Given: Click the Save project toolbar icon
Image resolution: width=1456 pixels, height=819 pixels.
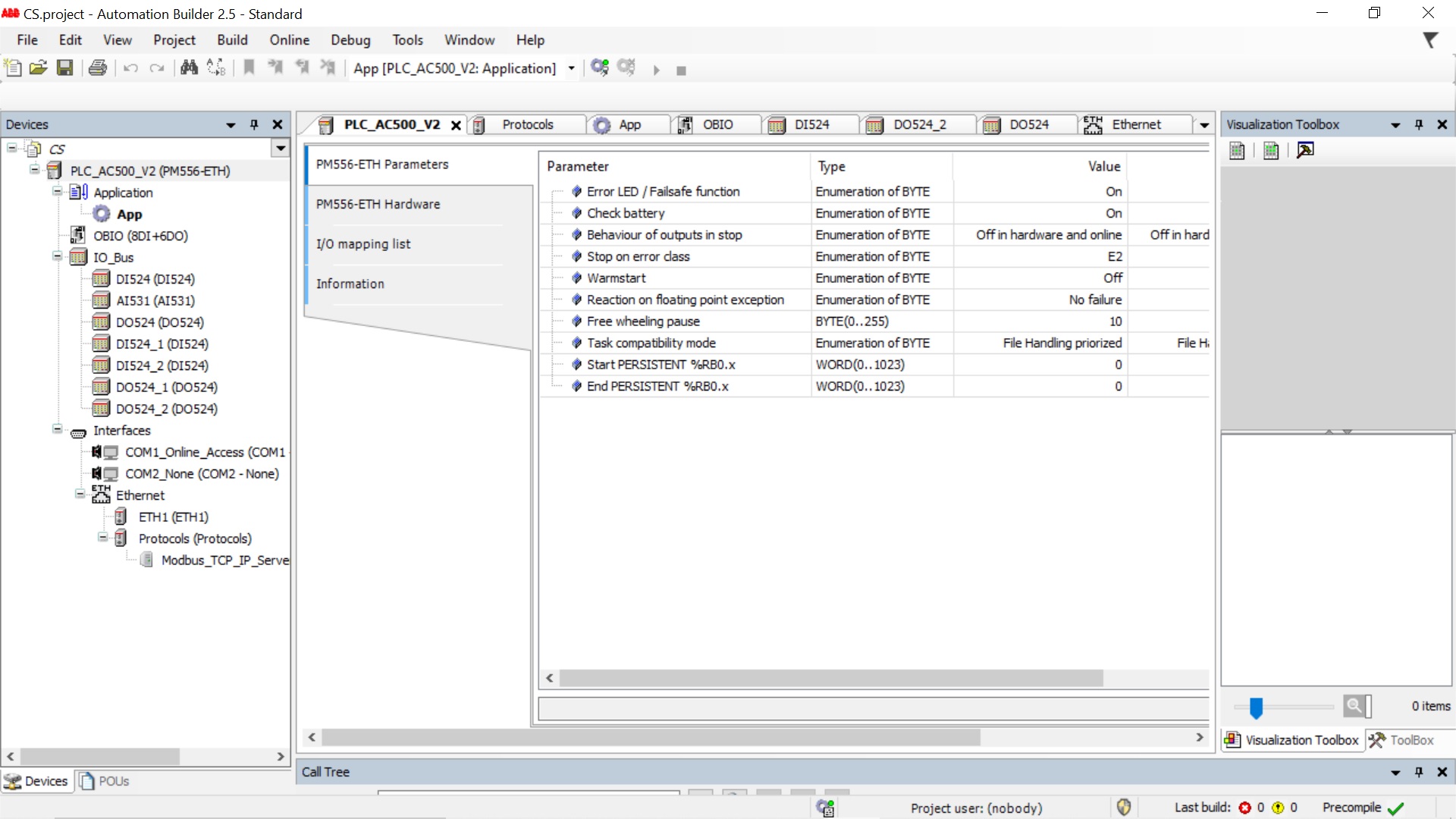Looking at the screenshot, I should point(65,68).
